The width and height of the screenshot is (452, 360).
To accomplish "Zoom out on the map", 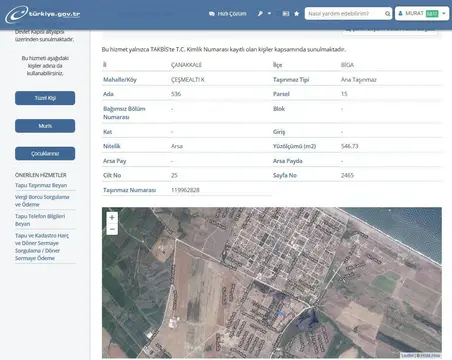I will pos(112,229).
